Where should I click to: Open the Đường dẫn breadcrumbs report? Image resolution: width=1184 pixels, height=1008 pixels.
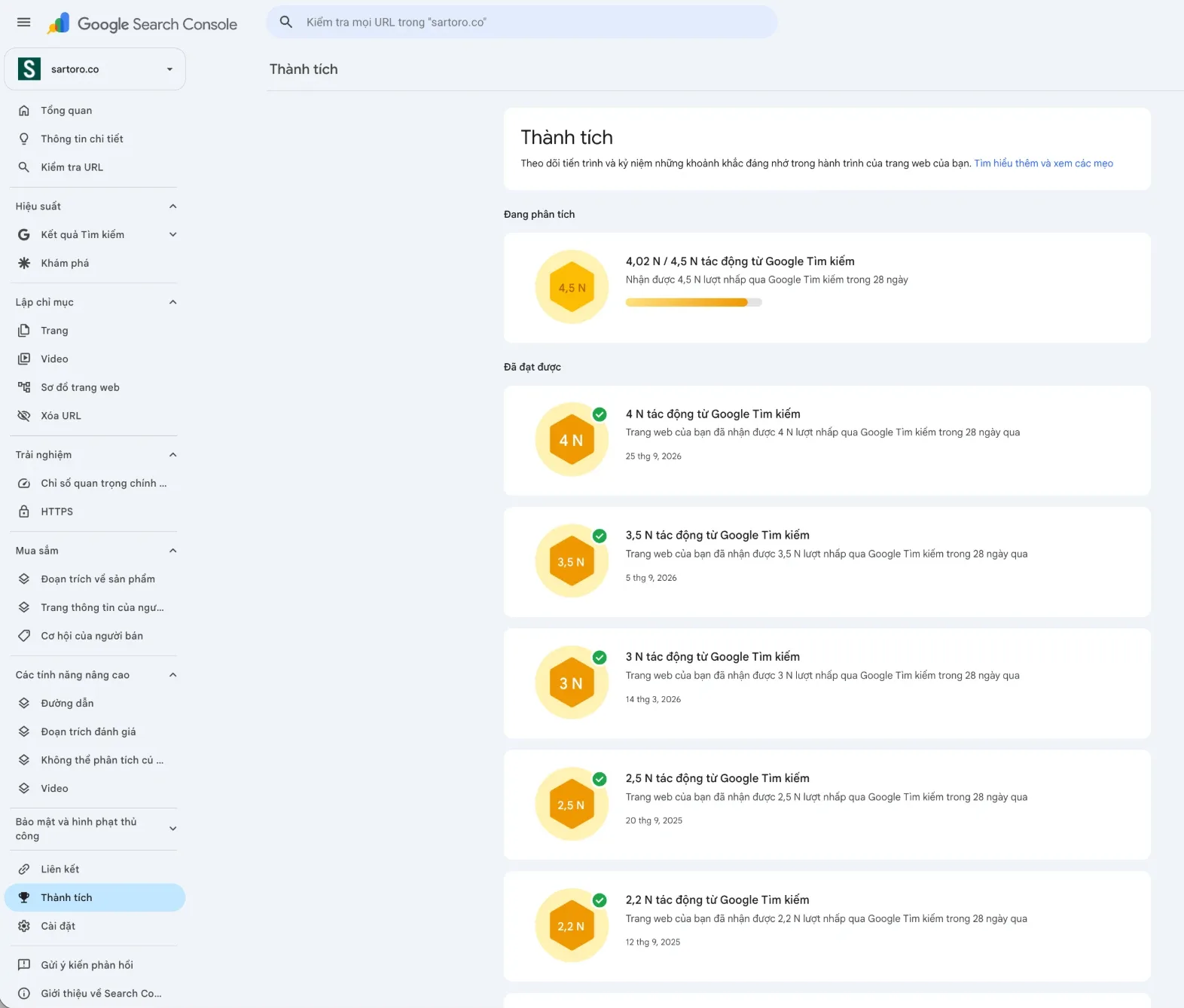[x=95, y=704]
